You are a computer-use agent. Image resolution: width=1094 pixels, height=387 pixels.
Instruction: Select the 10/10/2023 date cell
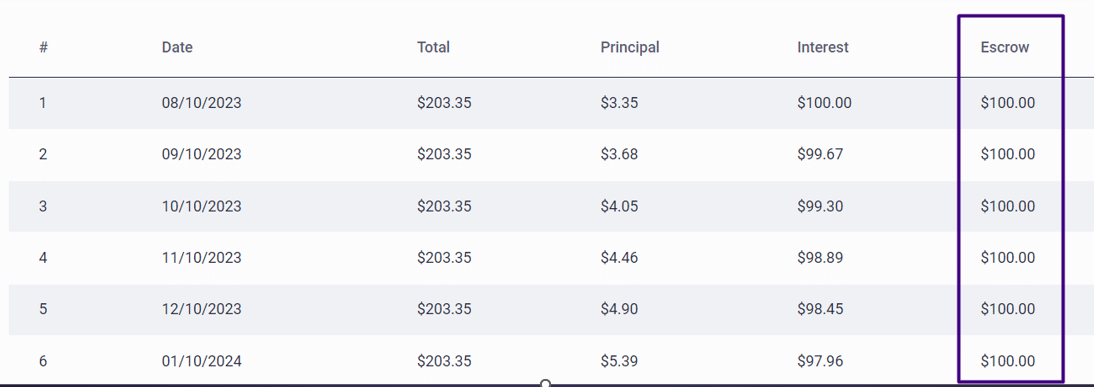[202, 206]
